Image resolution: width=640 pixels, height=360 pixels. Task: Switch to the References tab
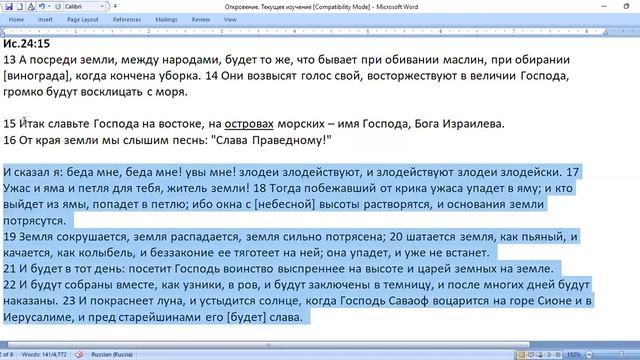point(127,20)
